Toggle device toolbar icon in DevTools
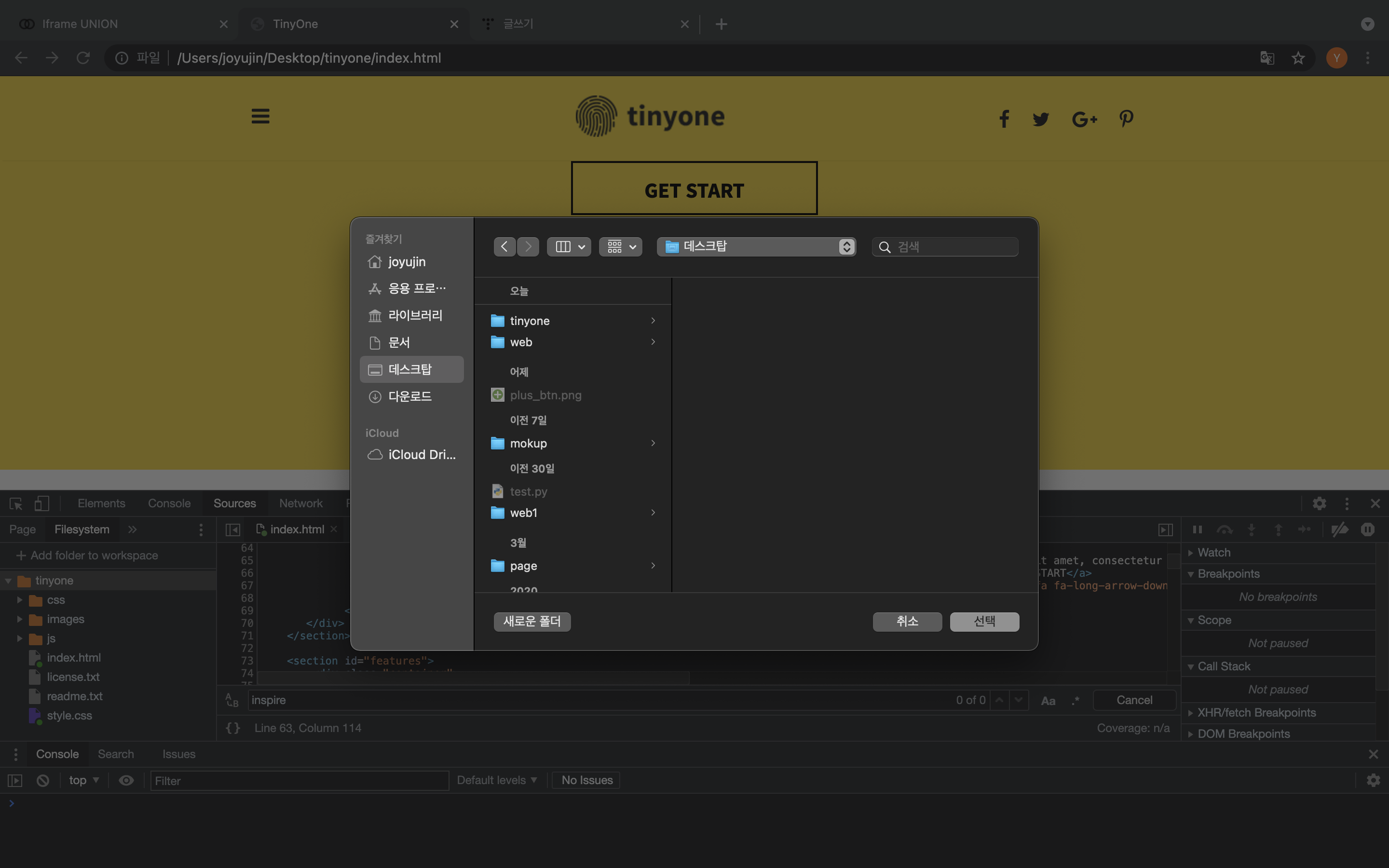The width and height of the screenshot is (1389, 868). pos(41,503)
